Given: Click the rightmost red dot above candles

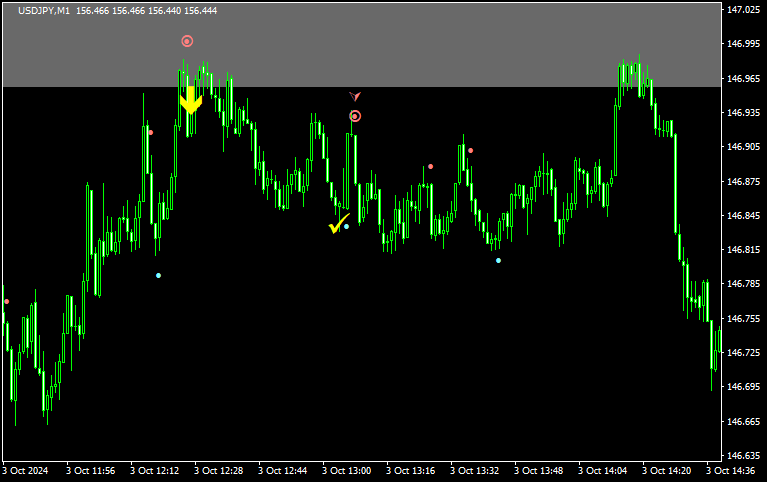Looking at the screenshot, I should coord(470,151).
